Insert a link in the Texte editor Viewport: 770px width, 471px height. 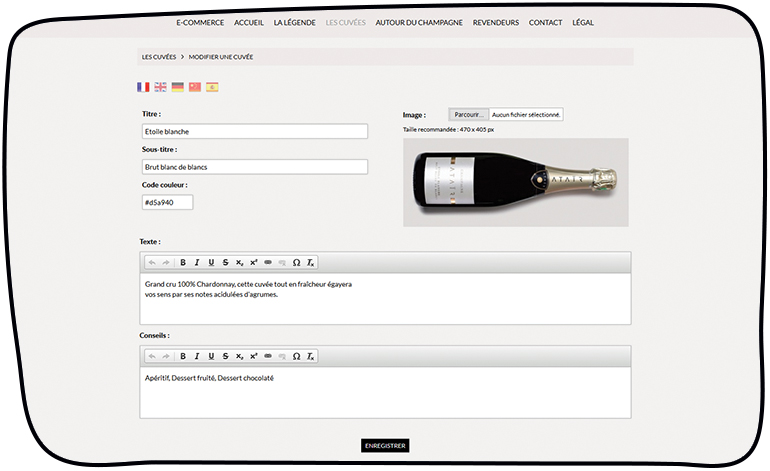[268, 262]
